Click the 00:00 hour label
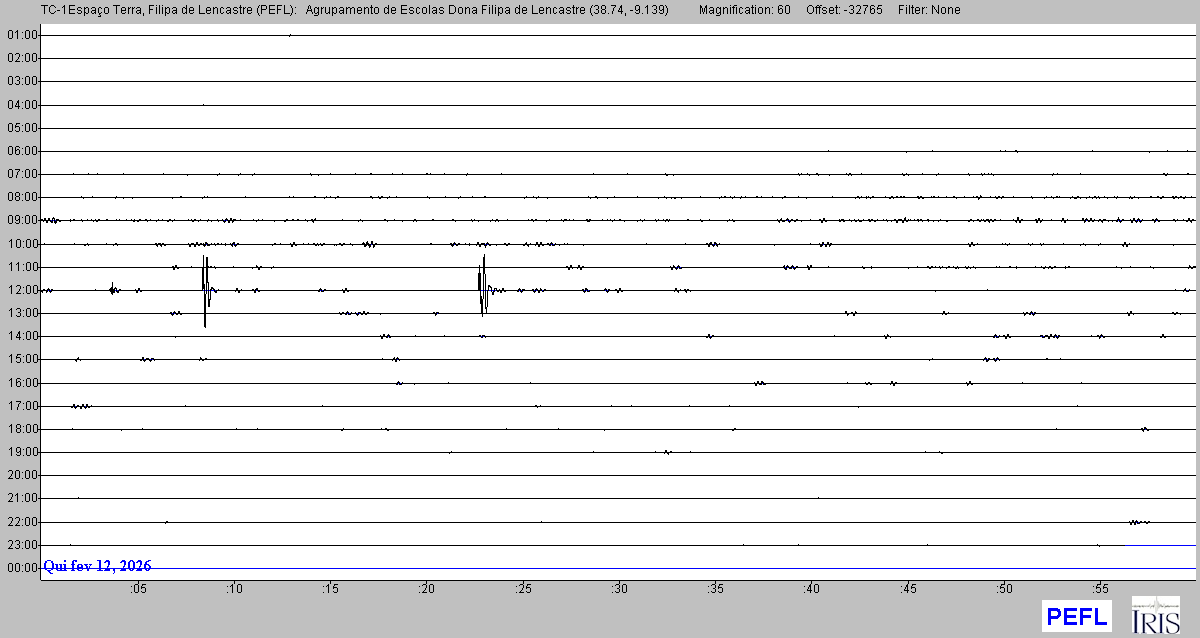 (x=21, y=568)
